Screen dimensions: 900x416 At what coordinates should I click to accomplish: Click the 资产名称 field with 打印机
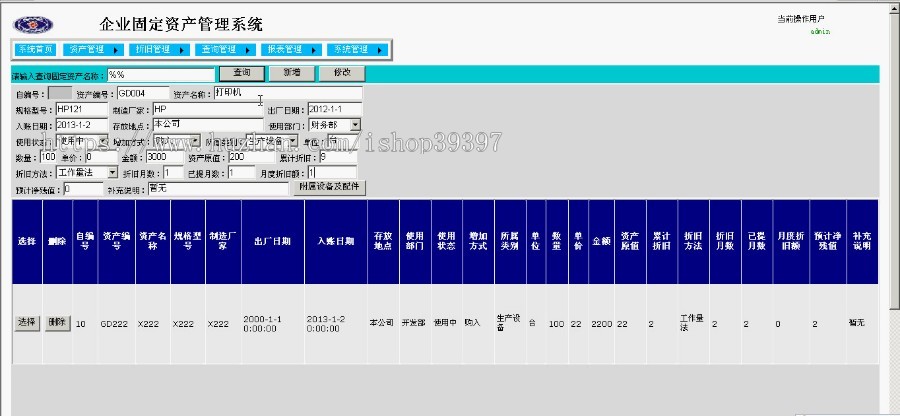tap(288, 93)
